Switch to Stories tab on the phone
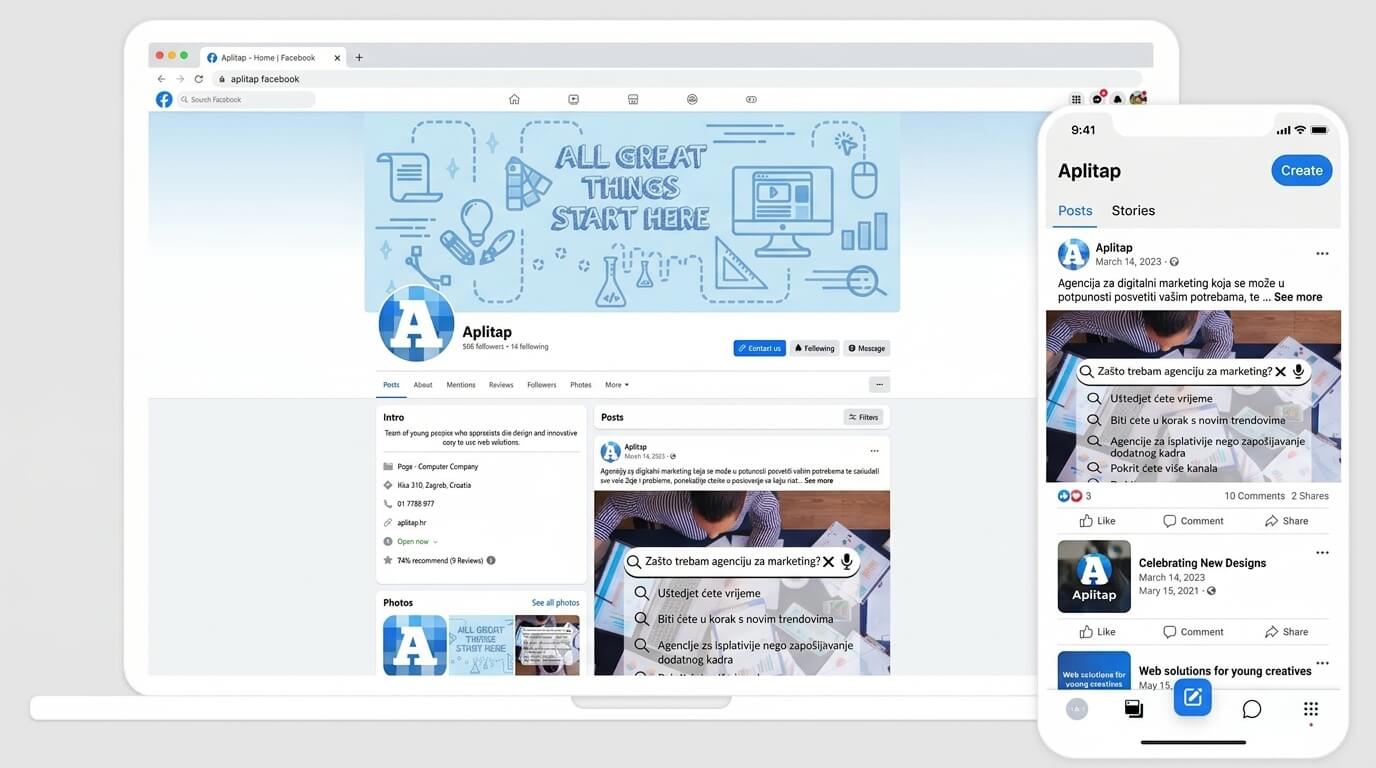Screen dimensions: 1376x768 1133,211
